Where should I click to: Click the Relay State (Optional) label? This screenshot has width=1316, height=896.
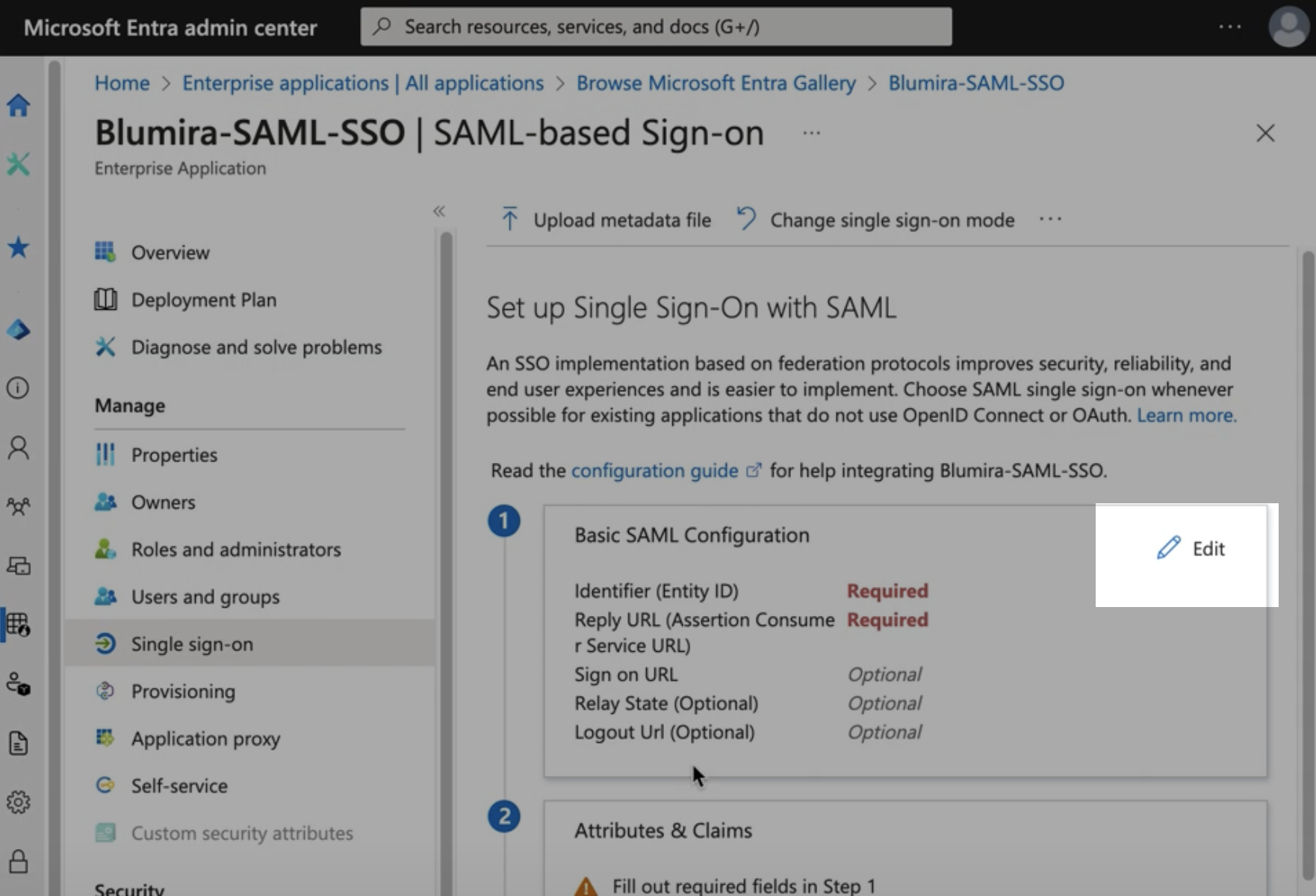click(666, 703)
